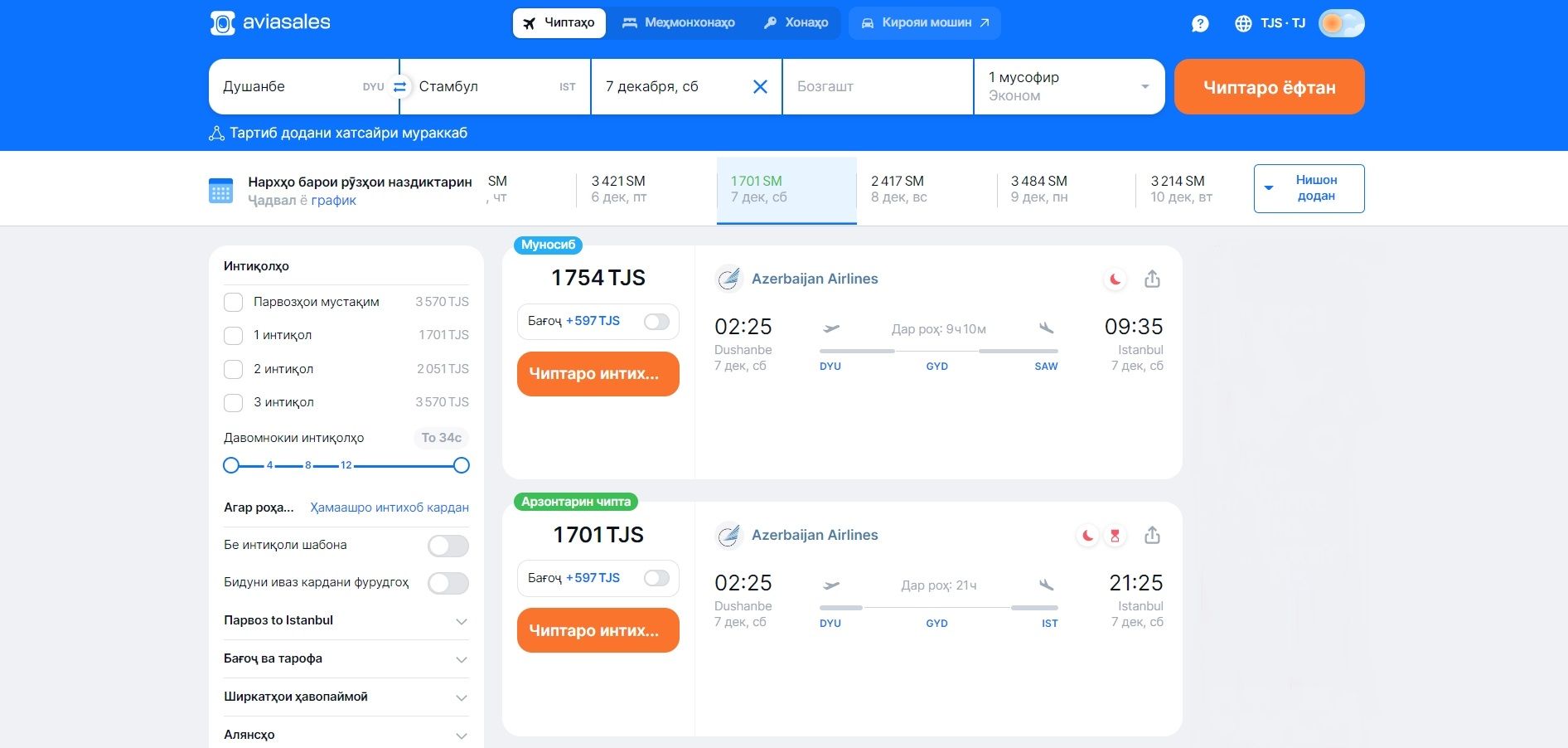Screen dimensions: 1568x748
Task: Click takeoff plane icon on 02:25–09:35 ticket
Action: 831,328
